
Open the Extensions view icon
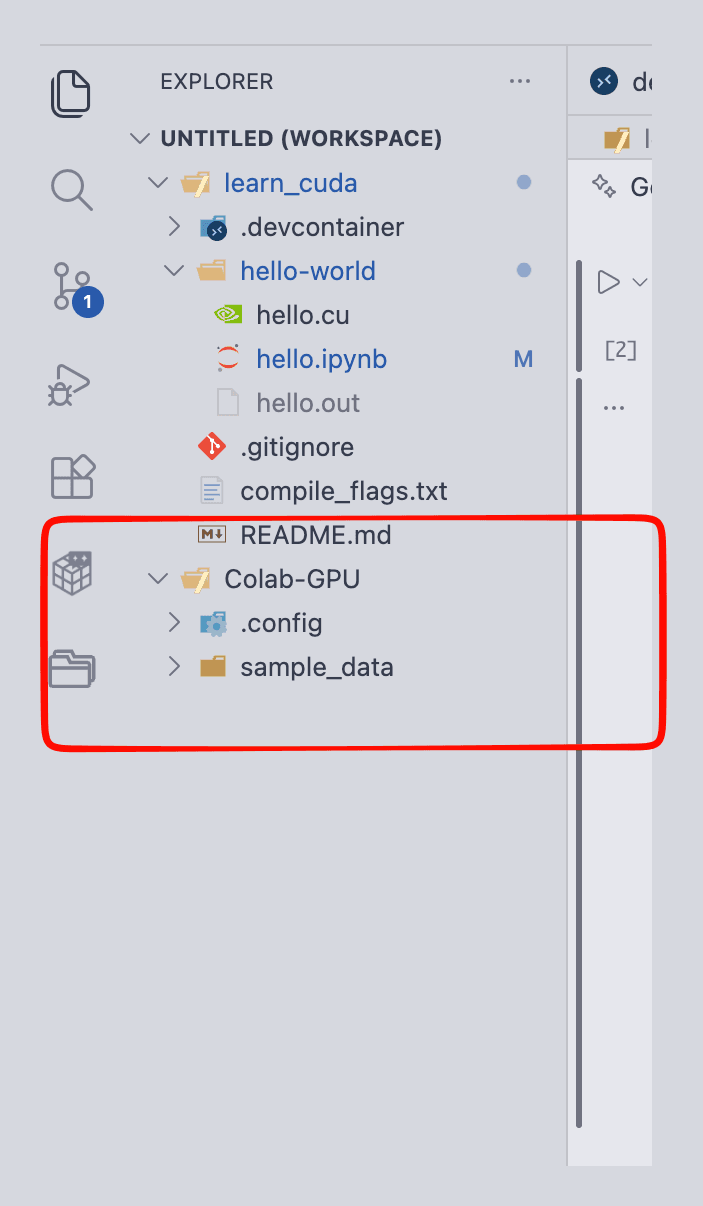pyautogui.click(x=72, y=477)
